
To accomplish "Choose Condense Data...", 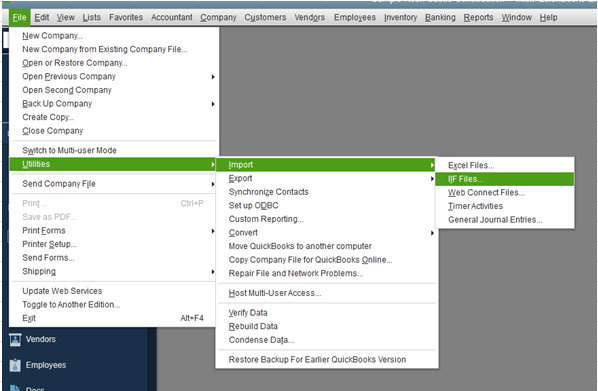I will point(327,340).
